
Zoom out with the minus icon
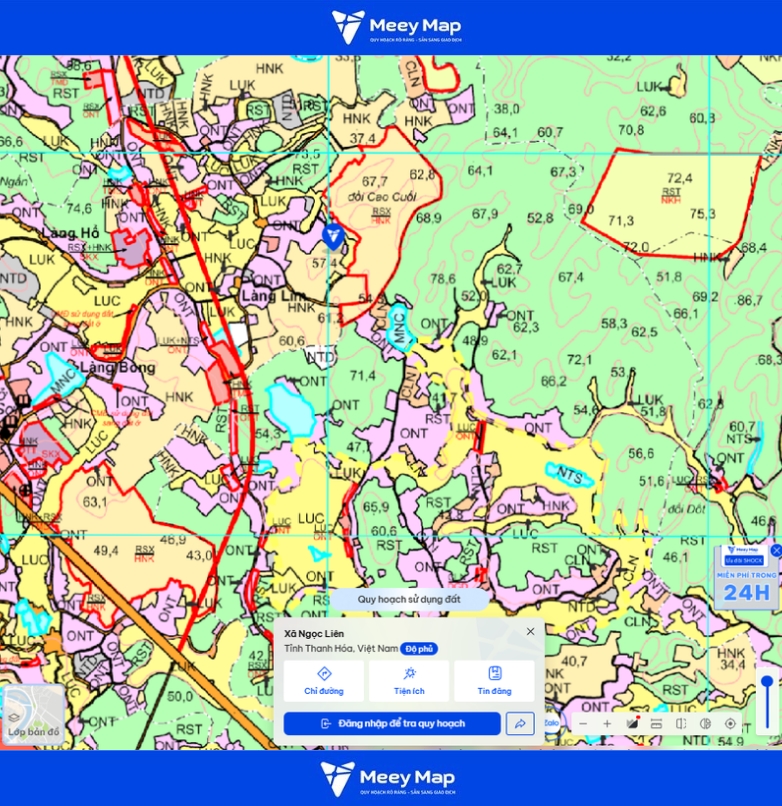pos(583,724)
